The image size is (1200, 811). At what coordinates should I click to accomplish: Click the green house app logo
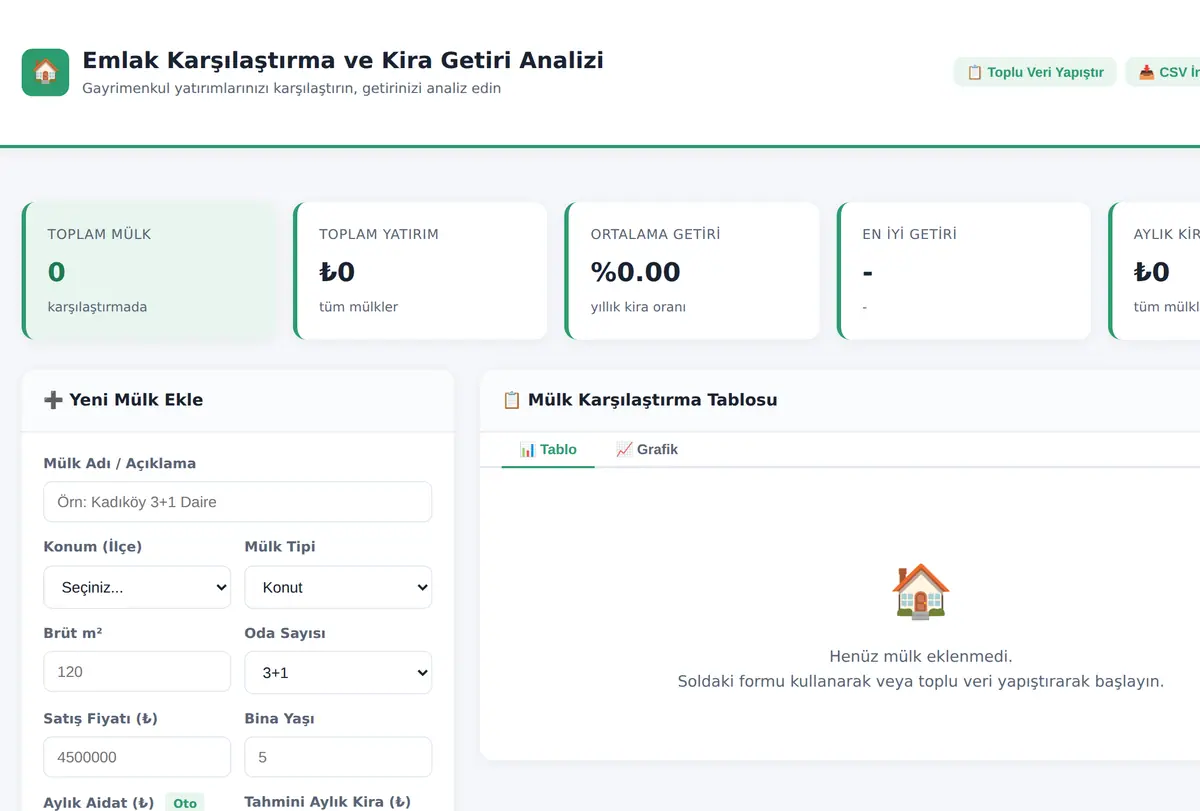click(x=45, y=72)
